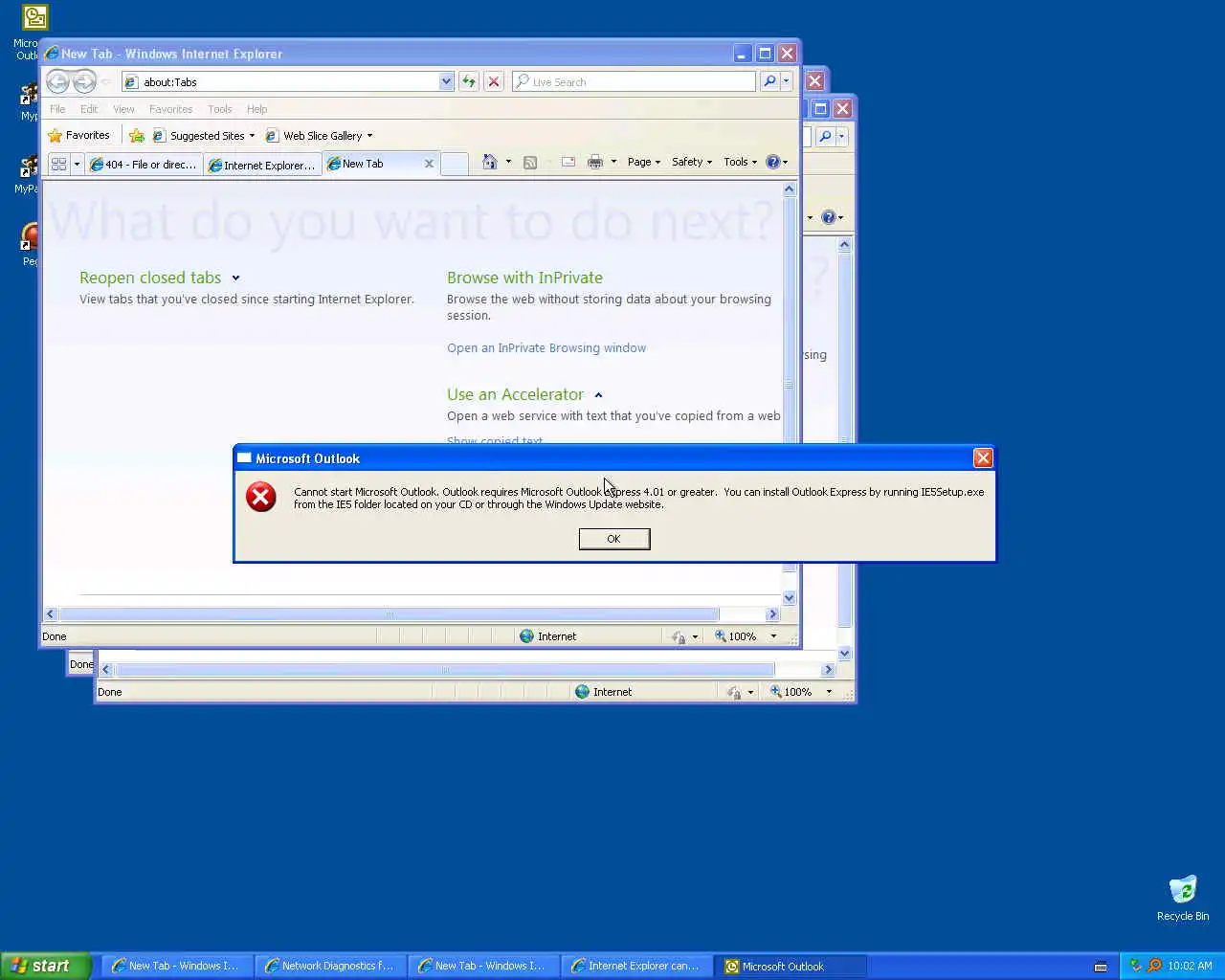
Task: Click the Back navigation arrow
Action: (57, 81)
